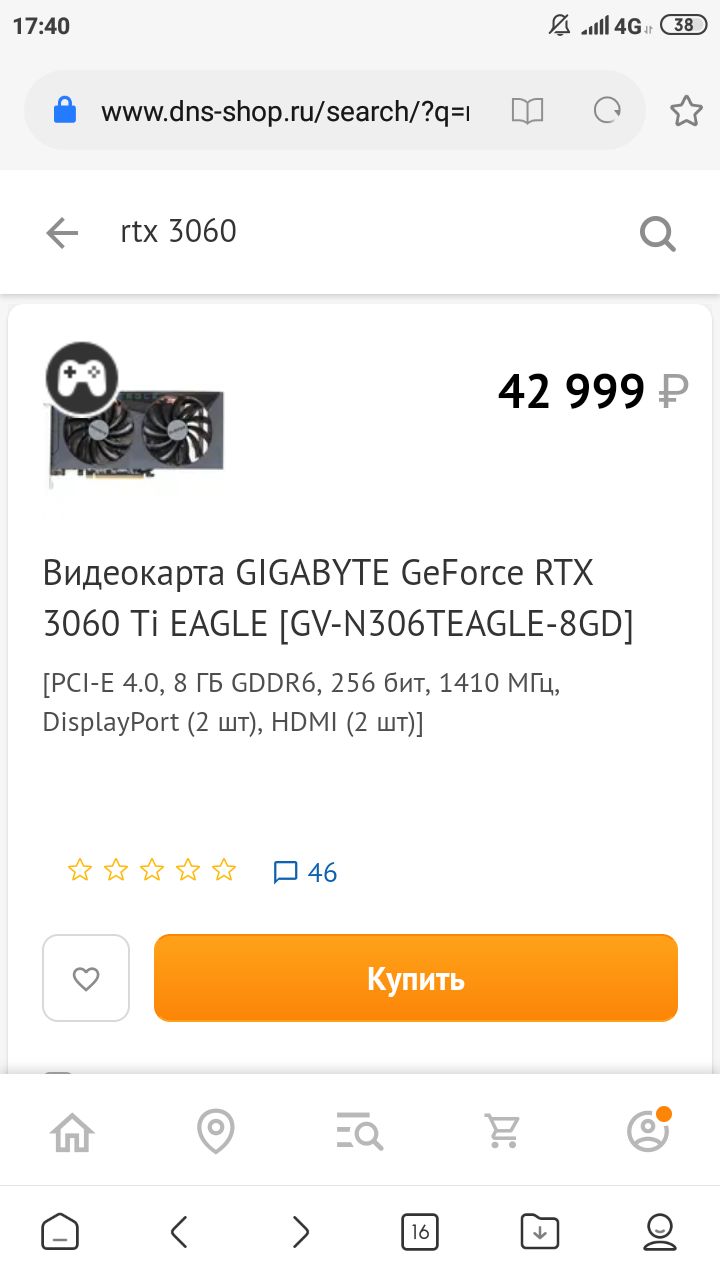Open the shopping cart icon
The width and height of the screenshot is (720, 1280).
click(x=503, y=1132)
